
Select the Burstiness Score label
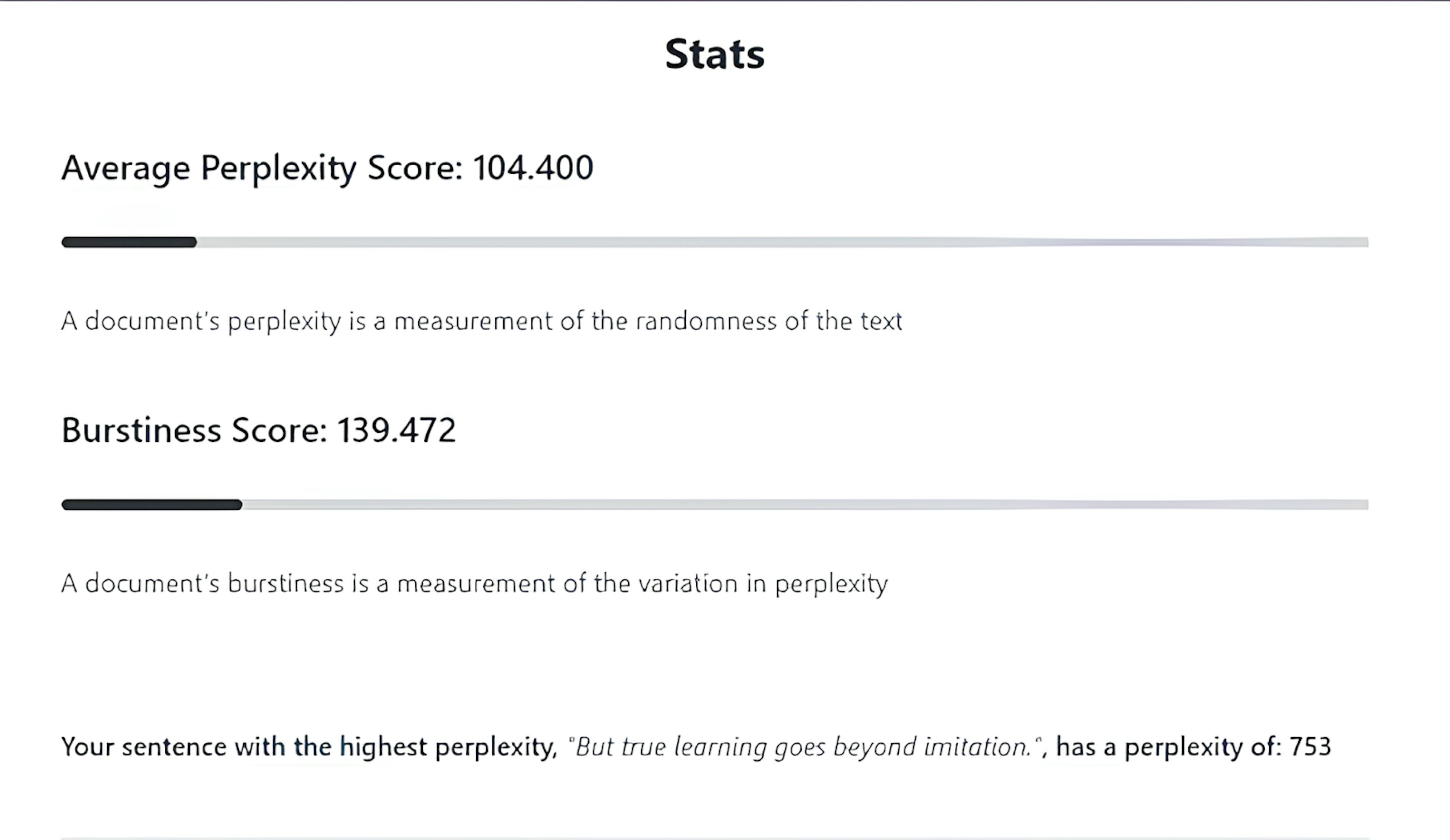coord(194,430)
